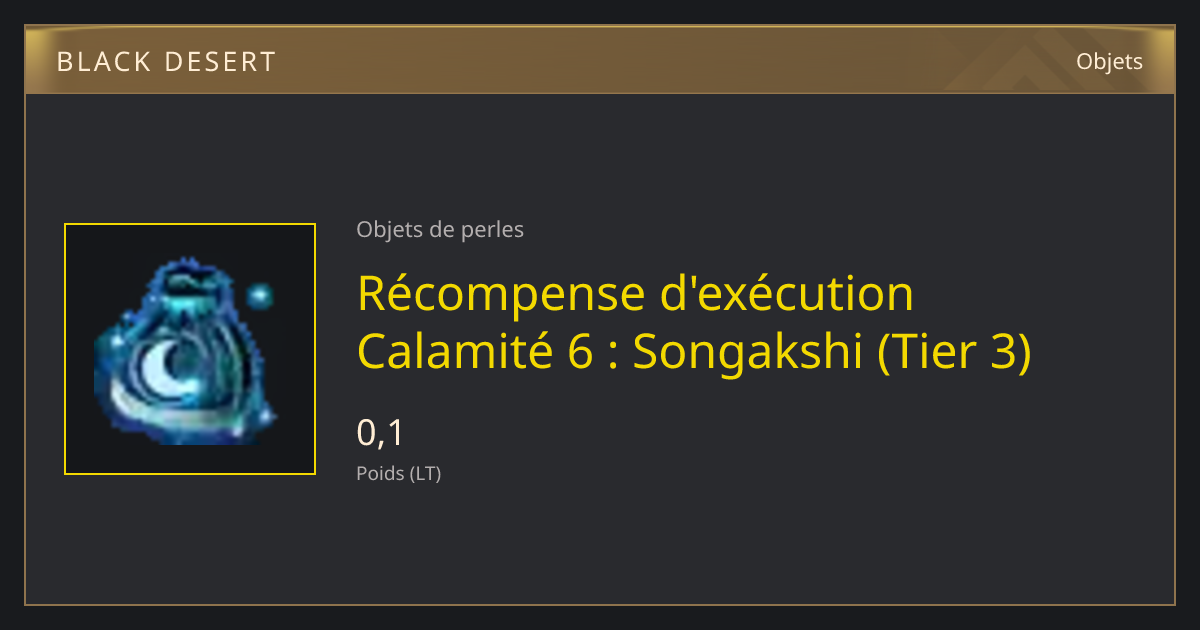Click the word Récompense in the title
1200x630 pixels.
point(501,293)
